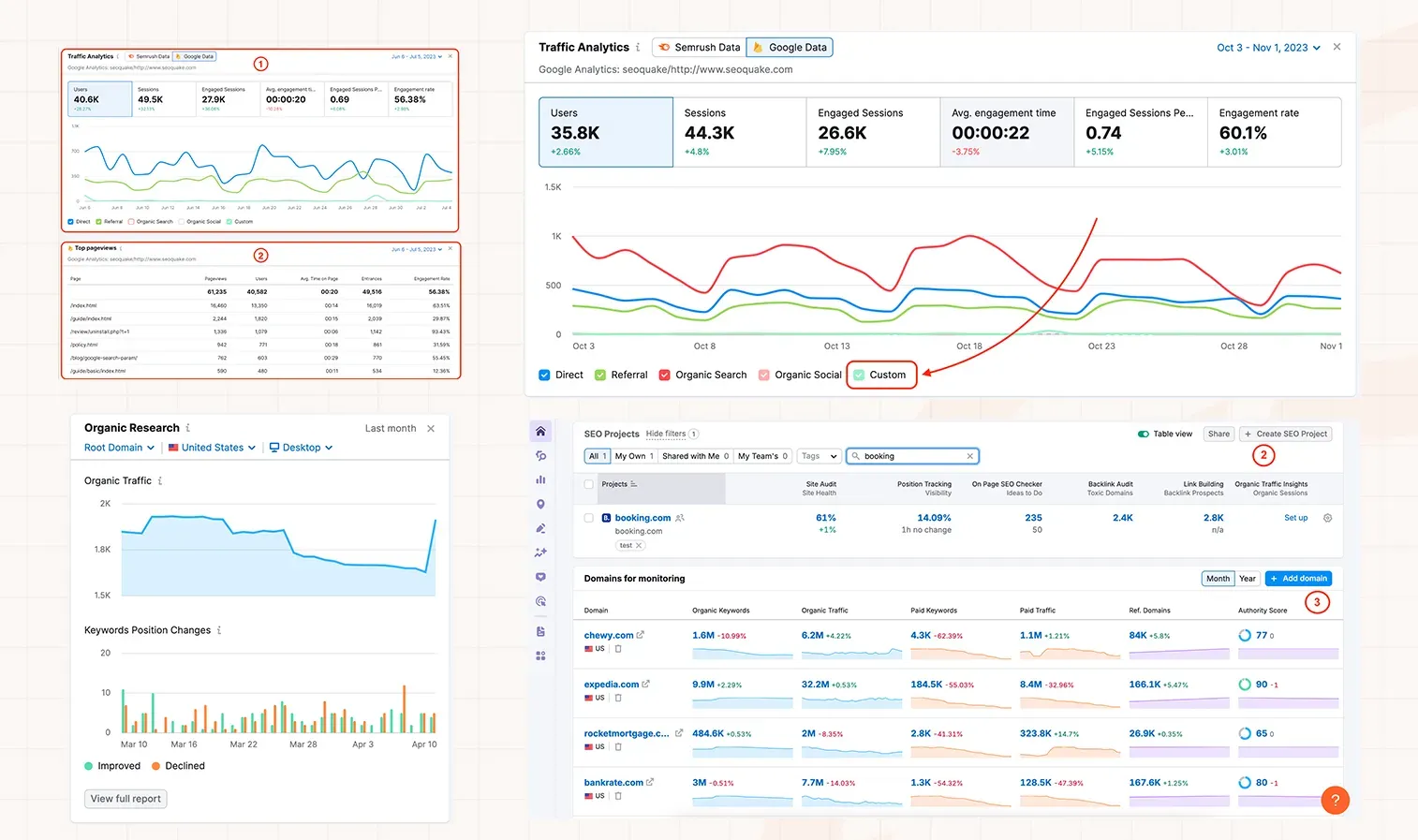The image size is (1418, 840).
Task: Open the Oct 3 - Nov 1 date range selector
Action: (1266, 47)
